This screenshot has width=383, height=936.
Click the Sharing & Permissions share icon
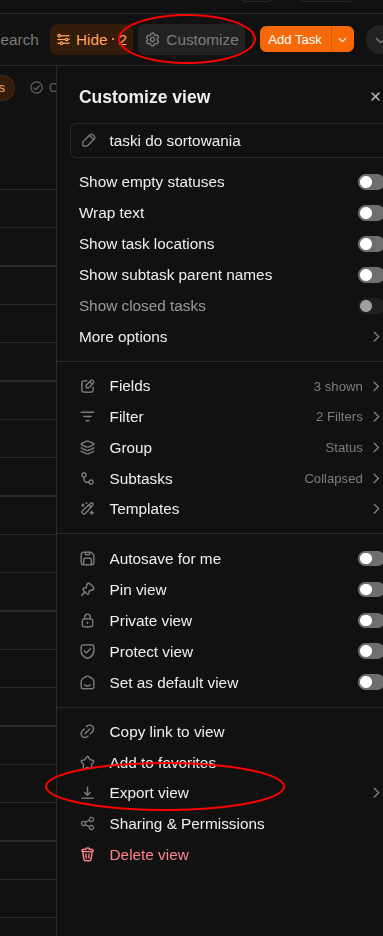click(88, 824)
